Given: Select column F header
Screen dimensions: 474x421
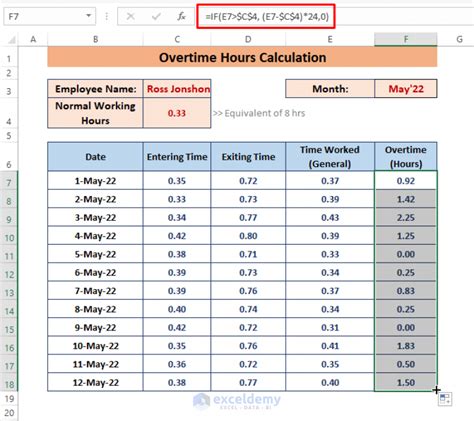Looking at the screenshot, I should (406, 39).
